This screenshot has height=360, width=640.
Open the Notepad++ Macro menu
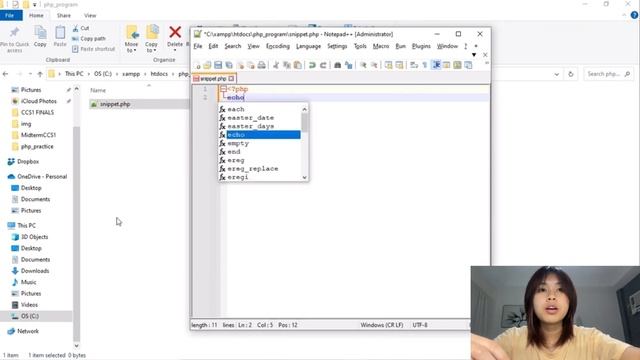click(x=381, y=46)
